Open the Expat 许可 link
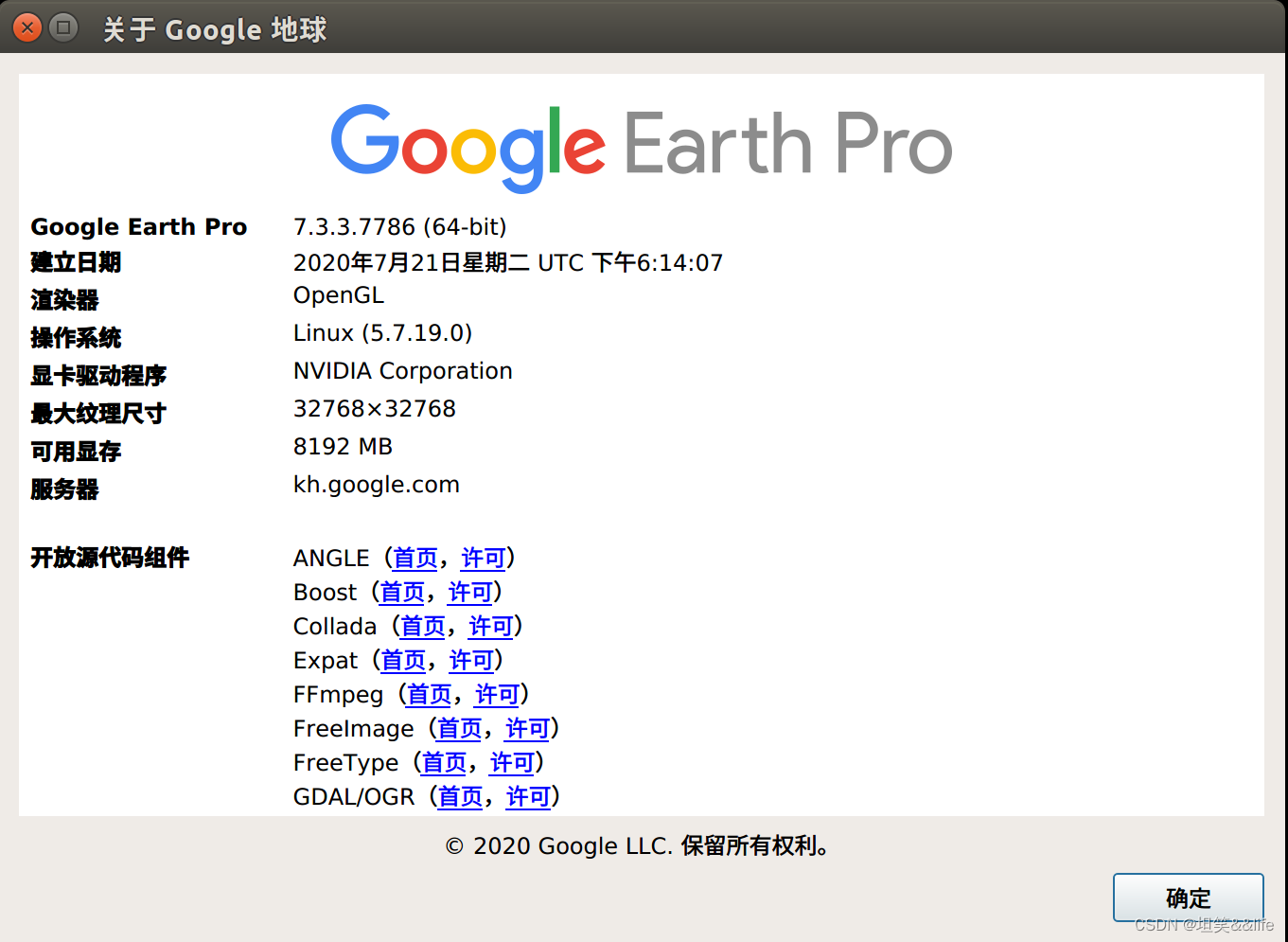 (x=471, y=661)
